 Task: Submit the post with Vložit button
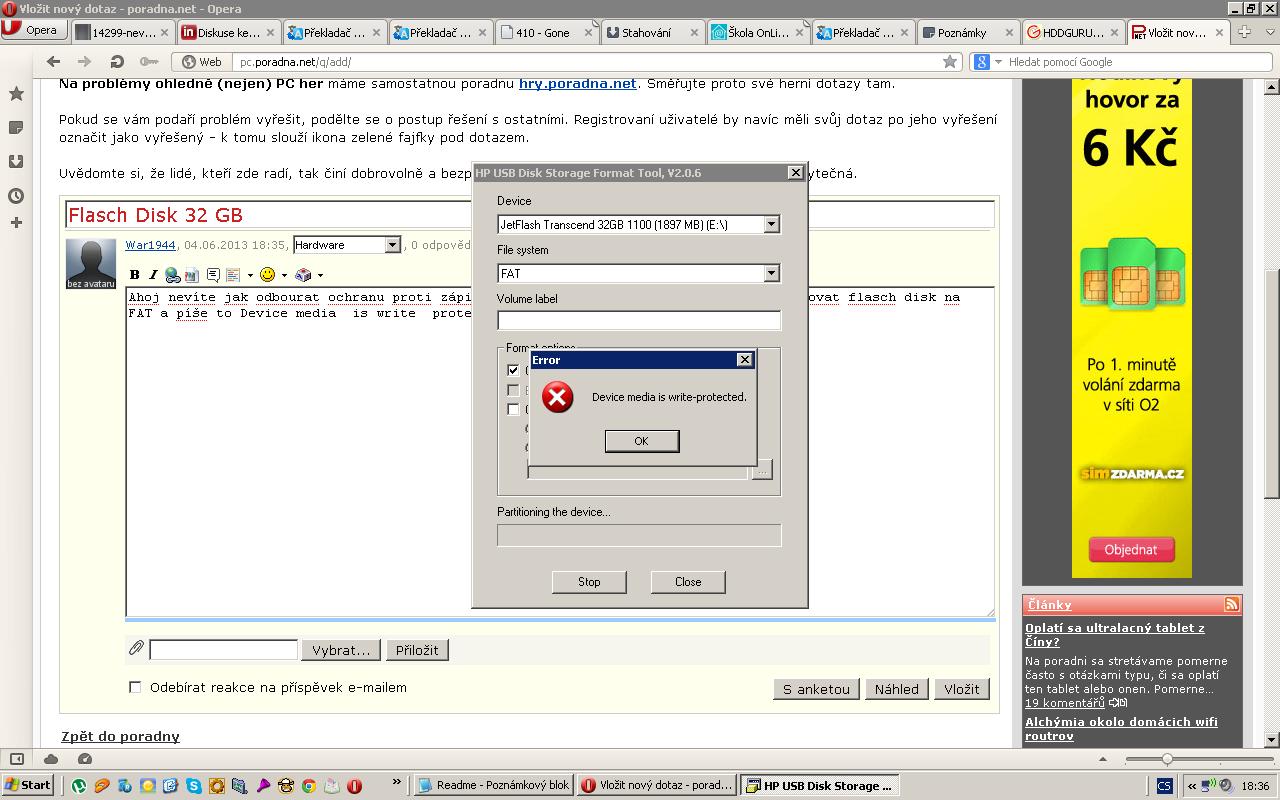[x=962, y=689]
